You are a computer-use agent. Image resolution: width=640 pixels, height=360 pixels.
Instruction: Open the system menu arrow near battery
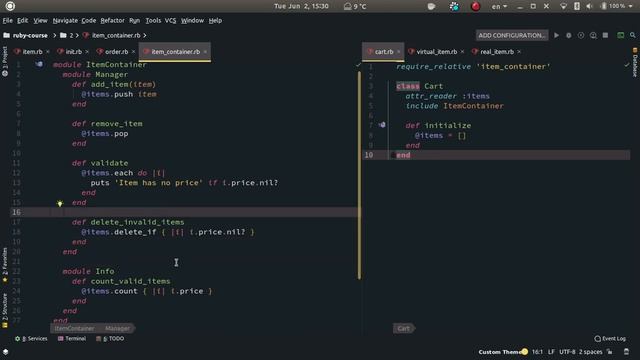click(x=631, y=6)
